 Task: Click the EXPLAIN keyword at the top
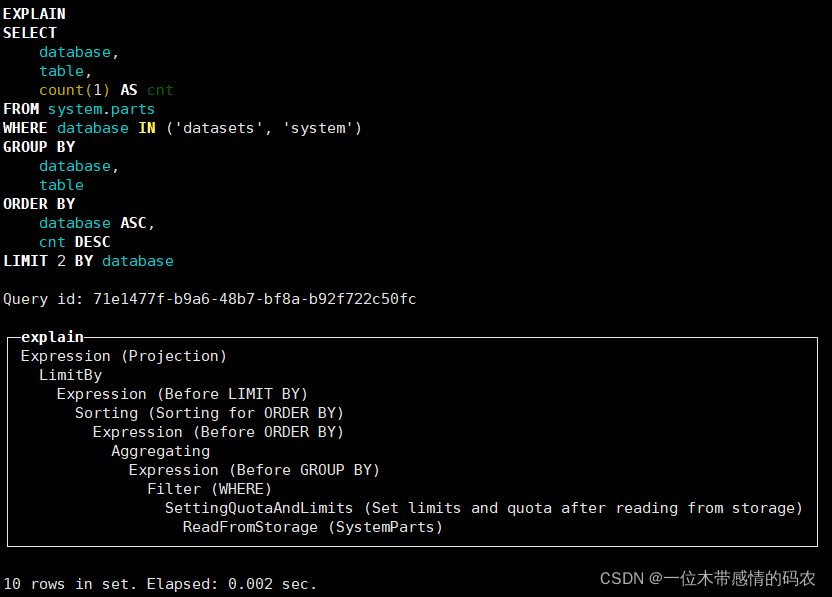pyautogui.click(x=34, y=14)
